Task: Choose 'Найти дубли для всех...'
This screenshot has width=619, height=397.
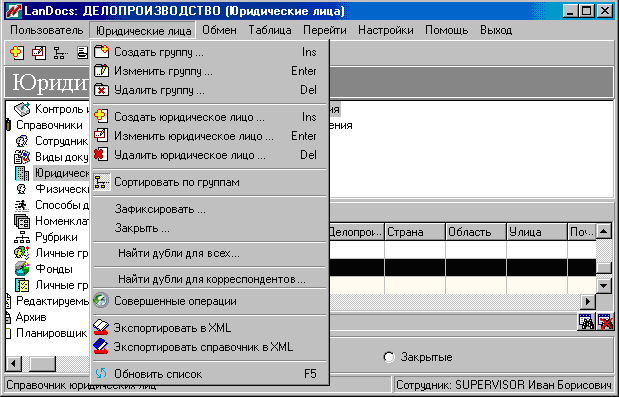Action: coord(210,253)
